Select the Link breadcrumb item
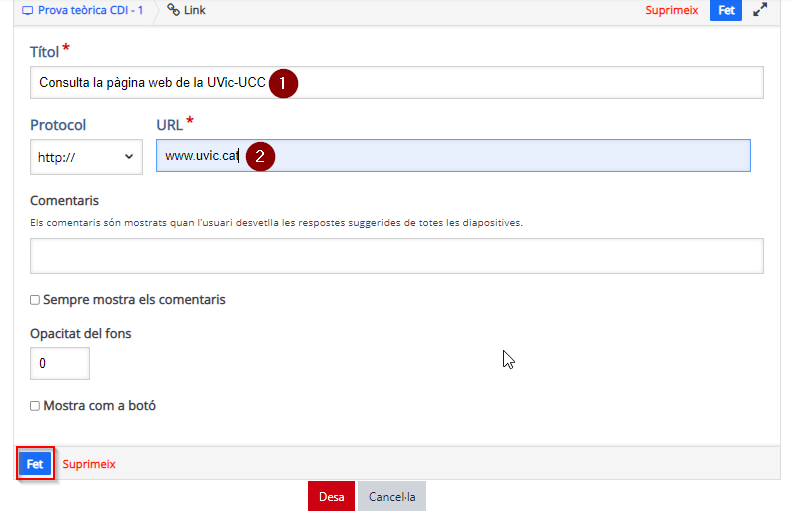Image resolution: width=792 pixels, height=525 pixels. [194, 10]
